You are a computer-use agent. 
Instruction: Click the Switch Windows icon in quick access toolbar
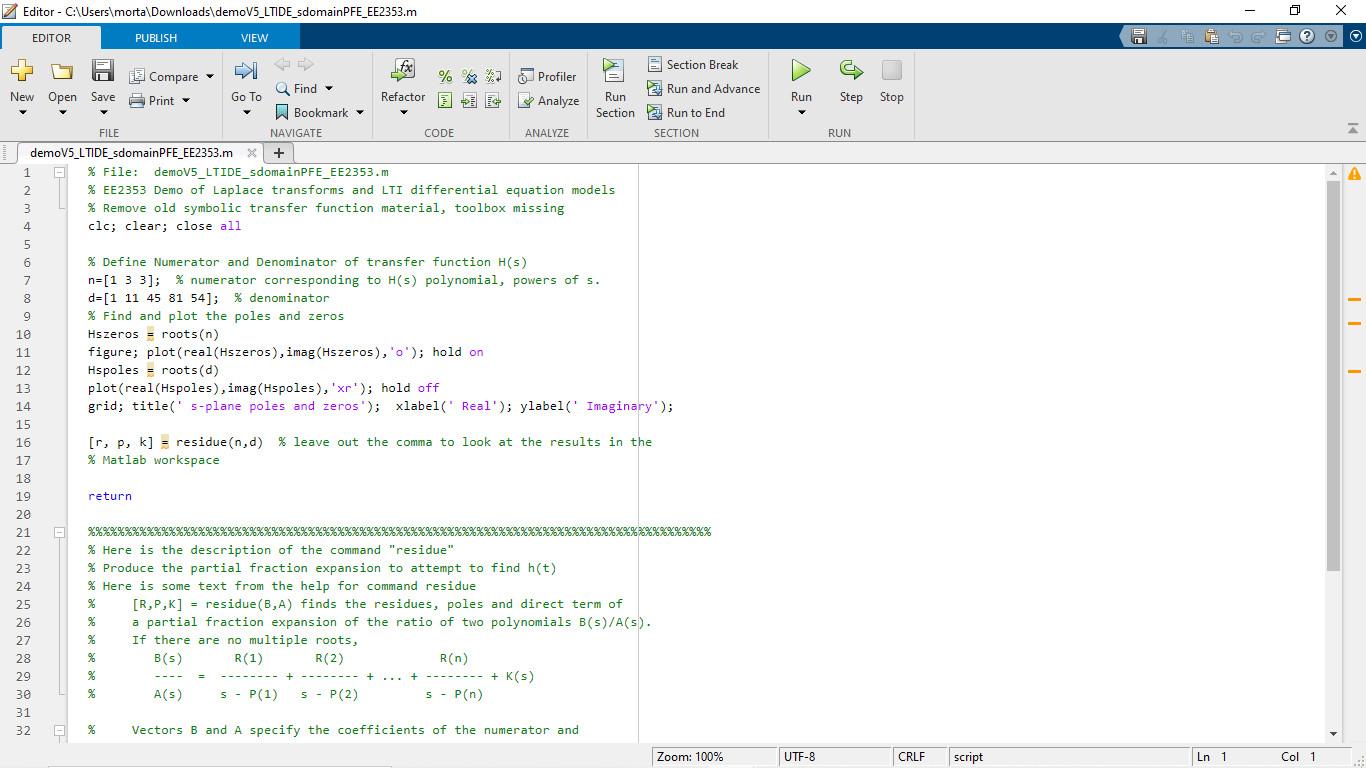1283,36
